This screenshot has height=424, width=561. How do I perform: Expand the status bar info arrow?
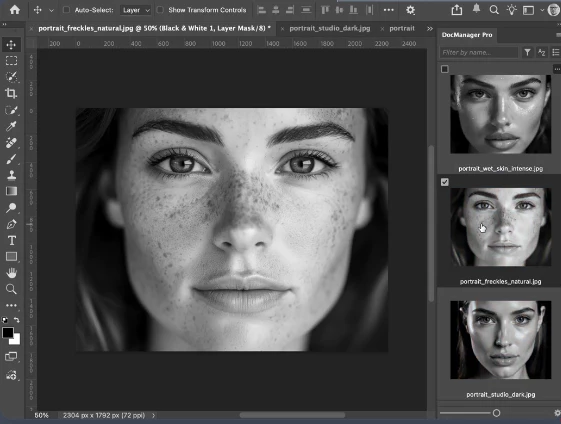[153, 415]
